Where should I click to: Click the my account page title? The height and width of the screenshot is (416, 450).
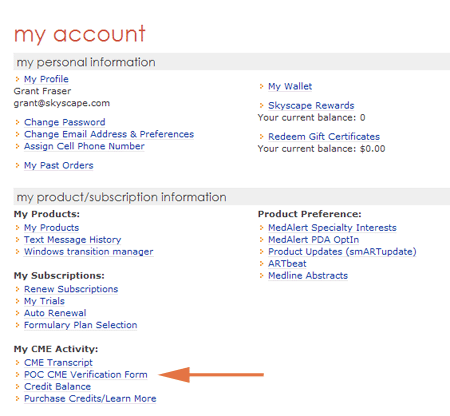[x=79, y=34]
